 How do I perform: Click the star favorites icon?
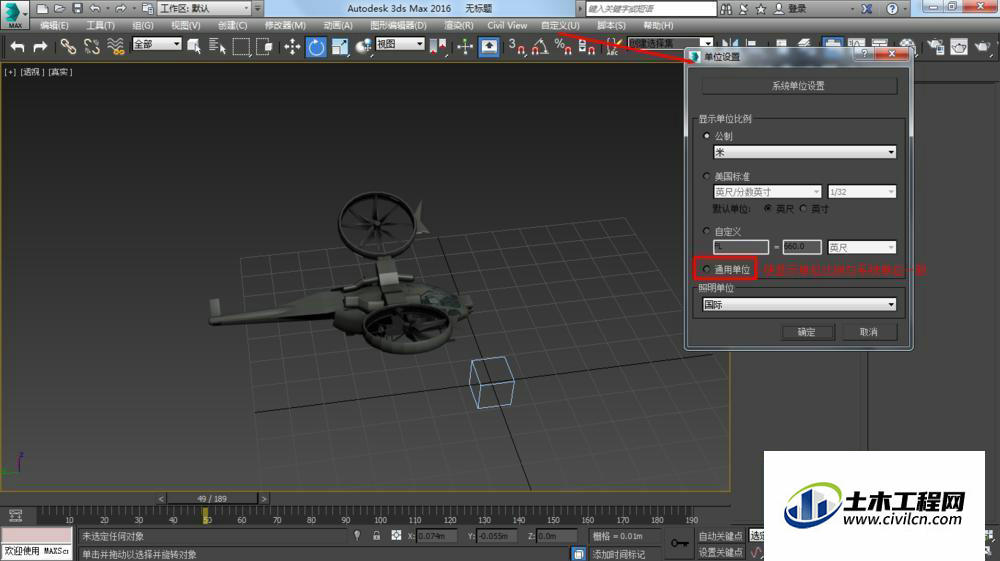pyautogui.click(x=760, y=9)
